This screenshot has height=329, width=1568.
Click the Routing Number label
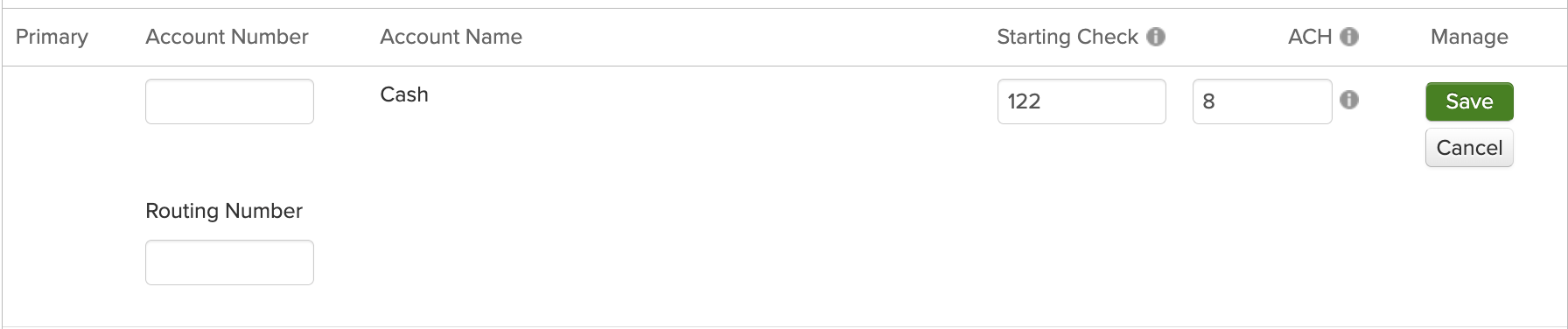224,211
